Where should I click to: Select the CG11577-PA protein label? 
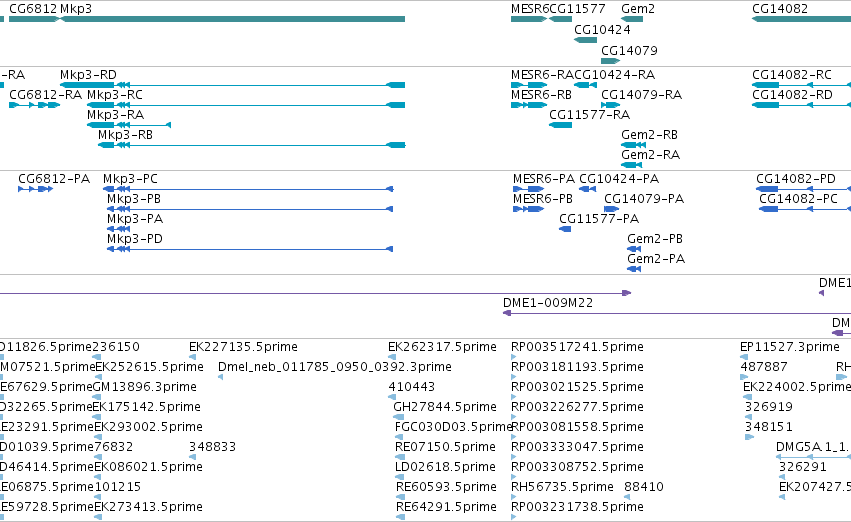[x=599, y=219]
